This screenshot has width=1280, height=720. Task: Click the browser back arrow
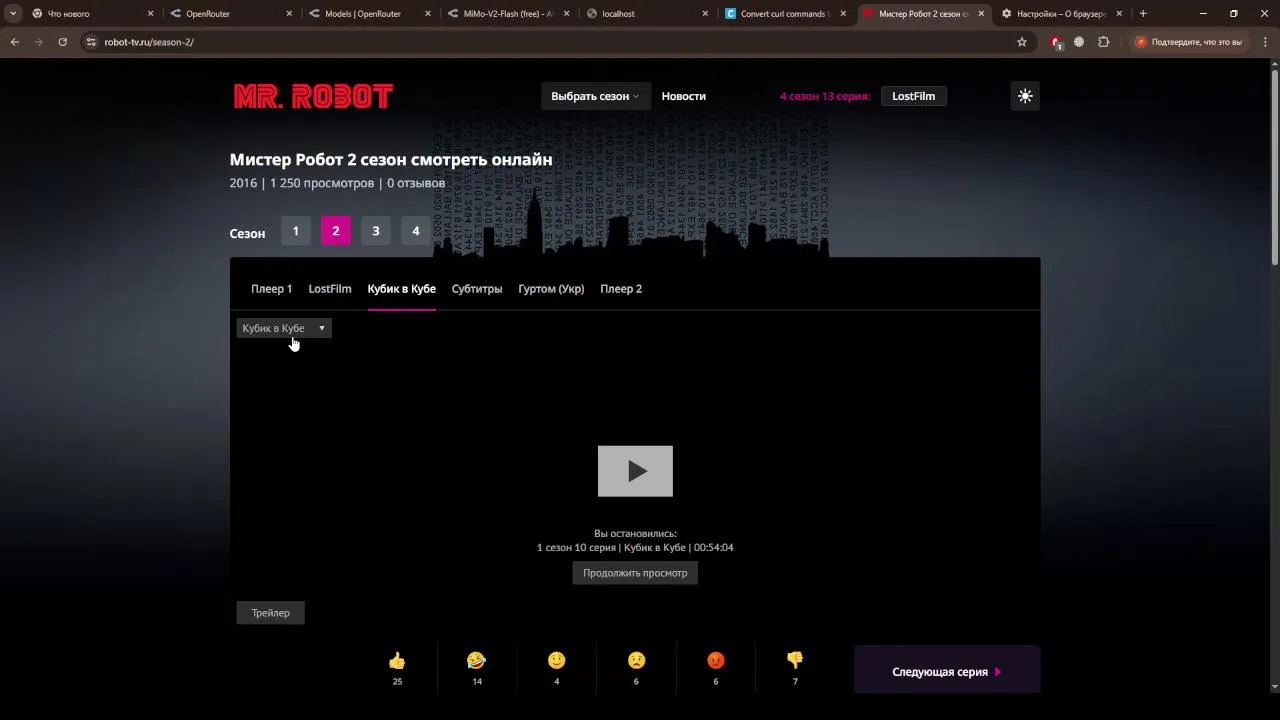pos(15,42)
